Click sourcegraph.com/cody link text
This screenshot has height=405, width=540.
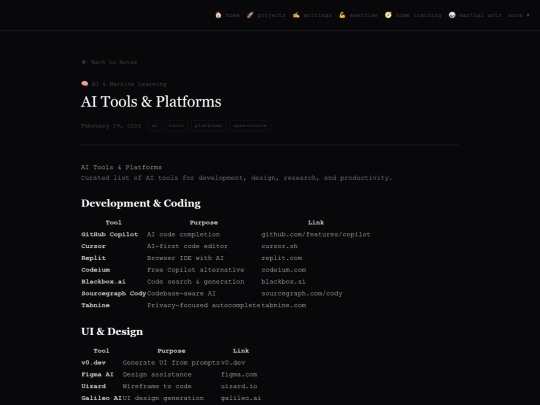coord(302,293)
